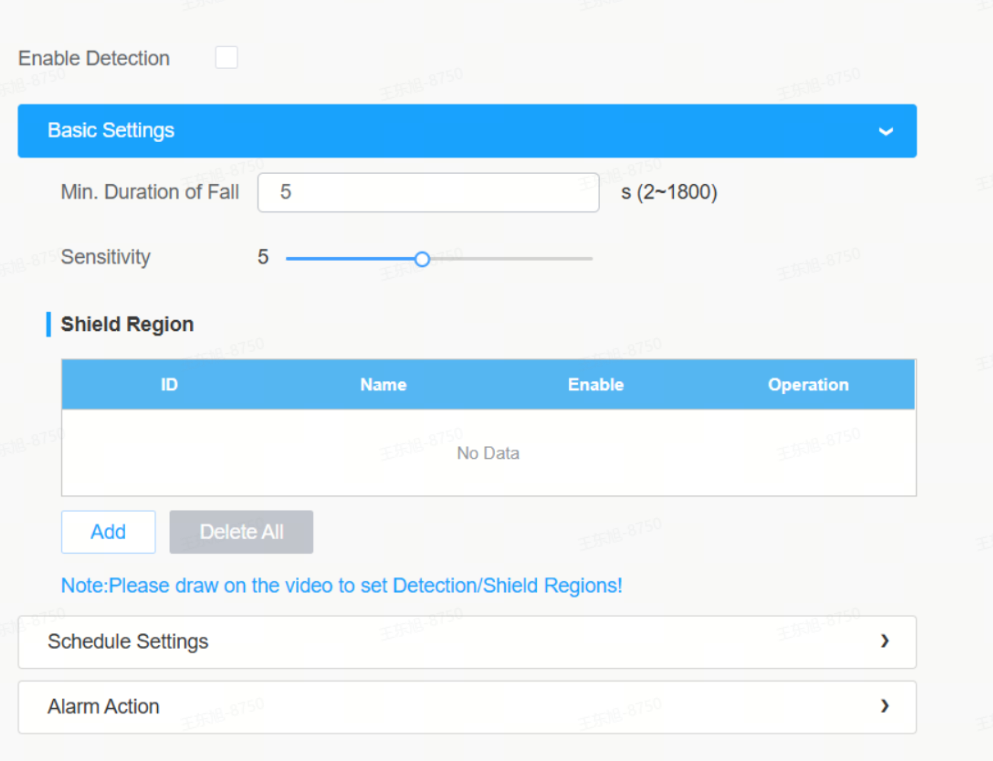Click the Shield Region heading

(x=127, y=324)
